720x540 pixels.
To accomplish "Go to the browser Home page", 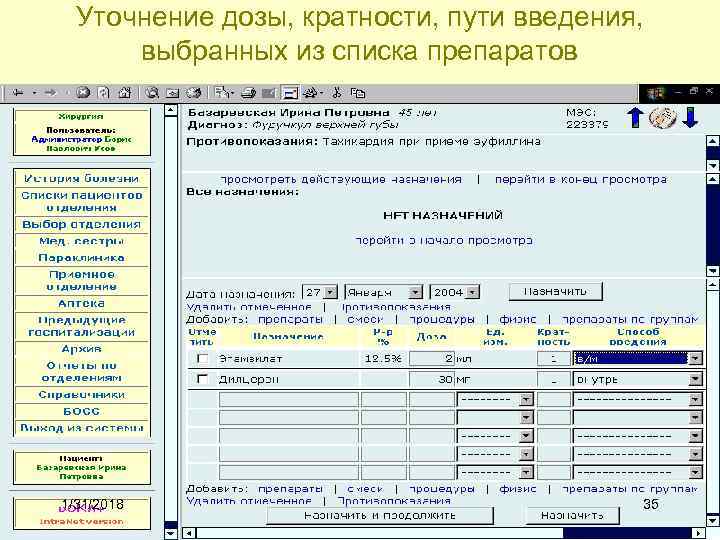I will click(125, 93).
